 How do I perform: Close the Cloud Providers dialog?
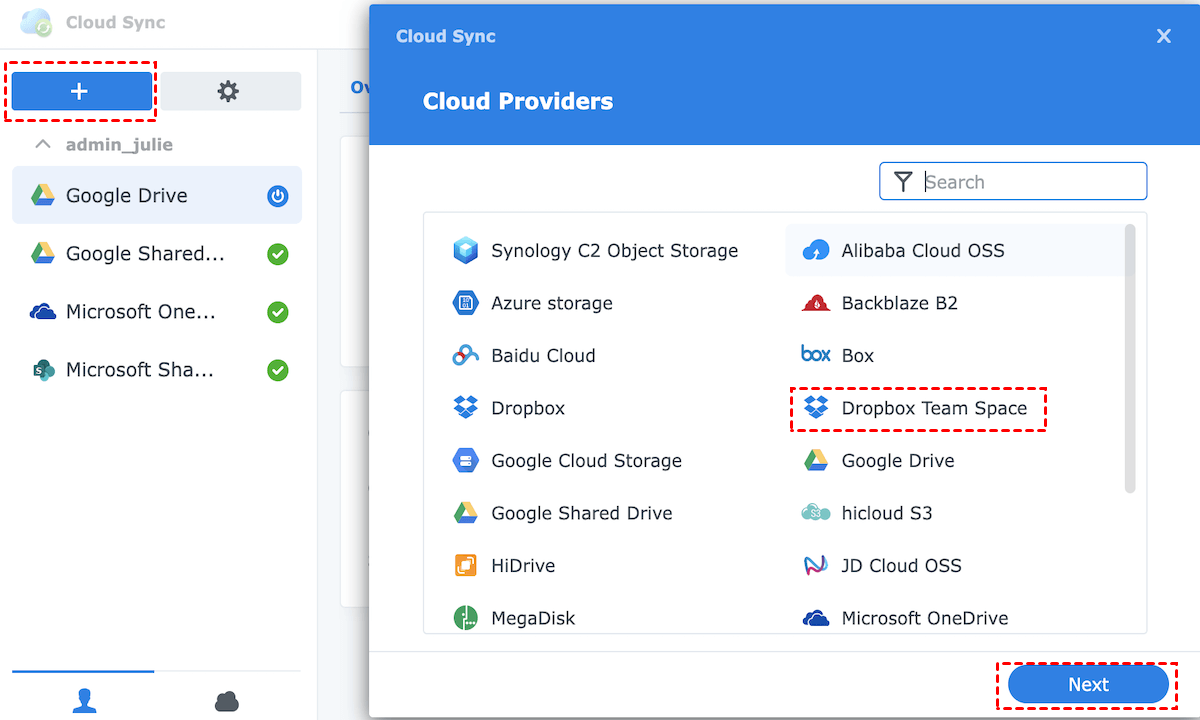(1163, 37)
